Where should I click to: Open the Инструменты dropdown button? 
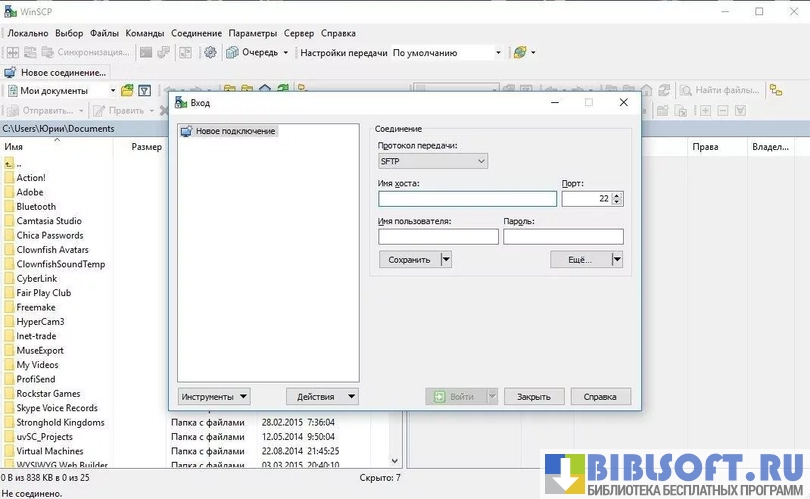pos(214,396)
